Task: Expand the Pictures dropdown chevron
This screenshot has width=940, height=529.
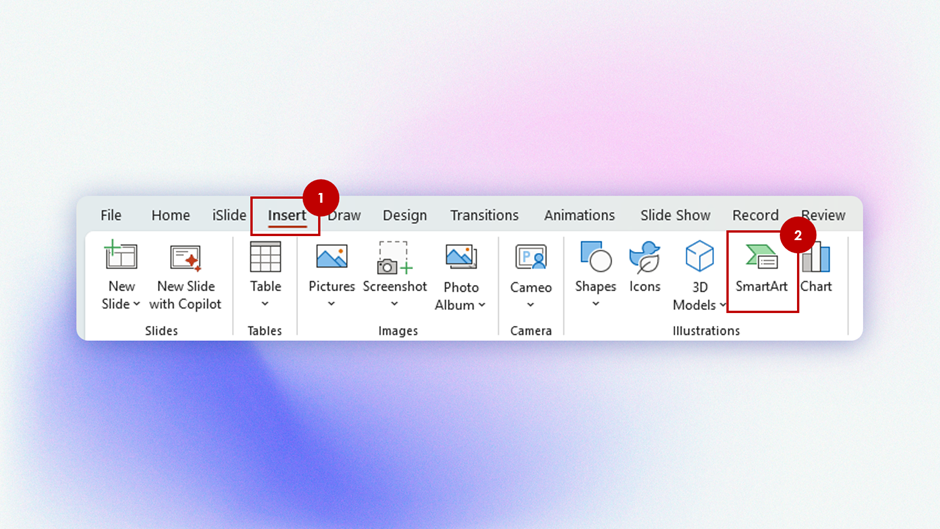Action: [332, 304]
